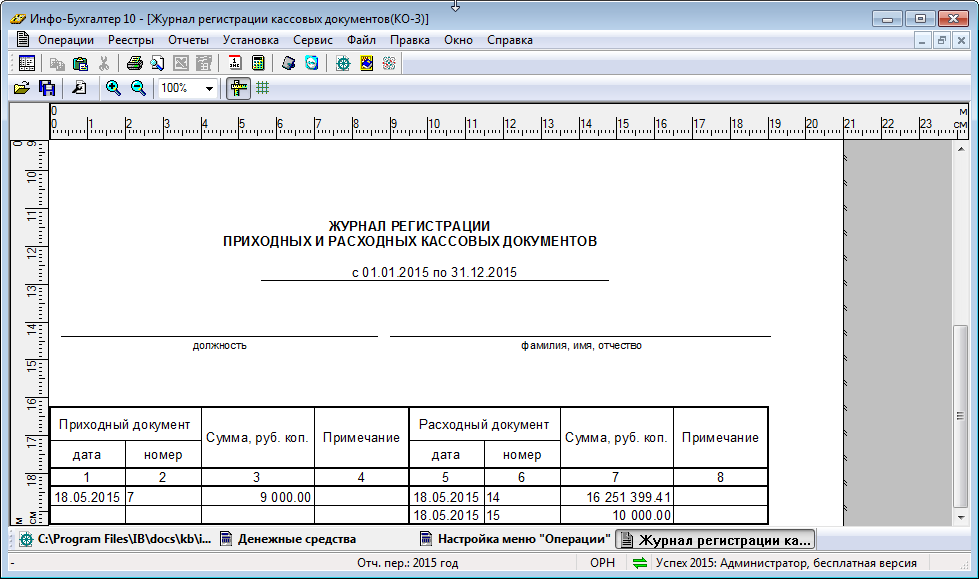Open the Реестры menu
This screenshot has height=579, width=979.
(131, 40)
